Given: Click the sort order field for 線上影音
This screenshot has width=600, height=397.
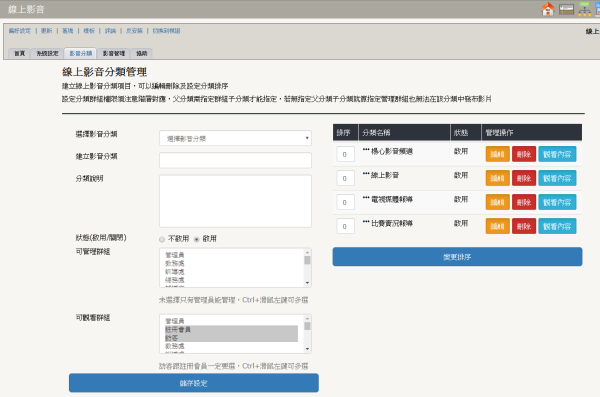Looking at the screenshot, I should pos(346,178).
